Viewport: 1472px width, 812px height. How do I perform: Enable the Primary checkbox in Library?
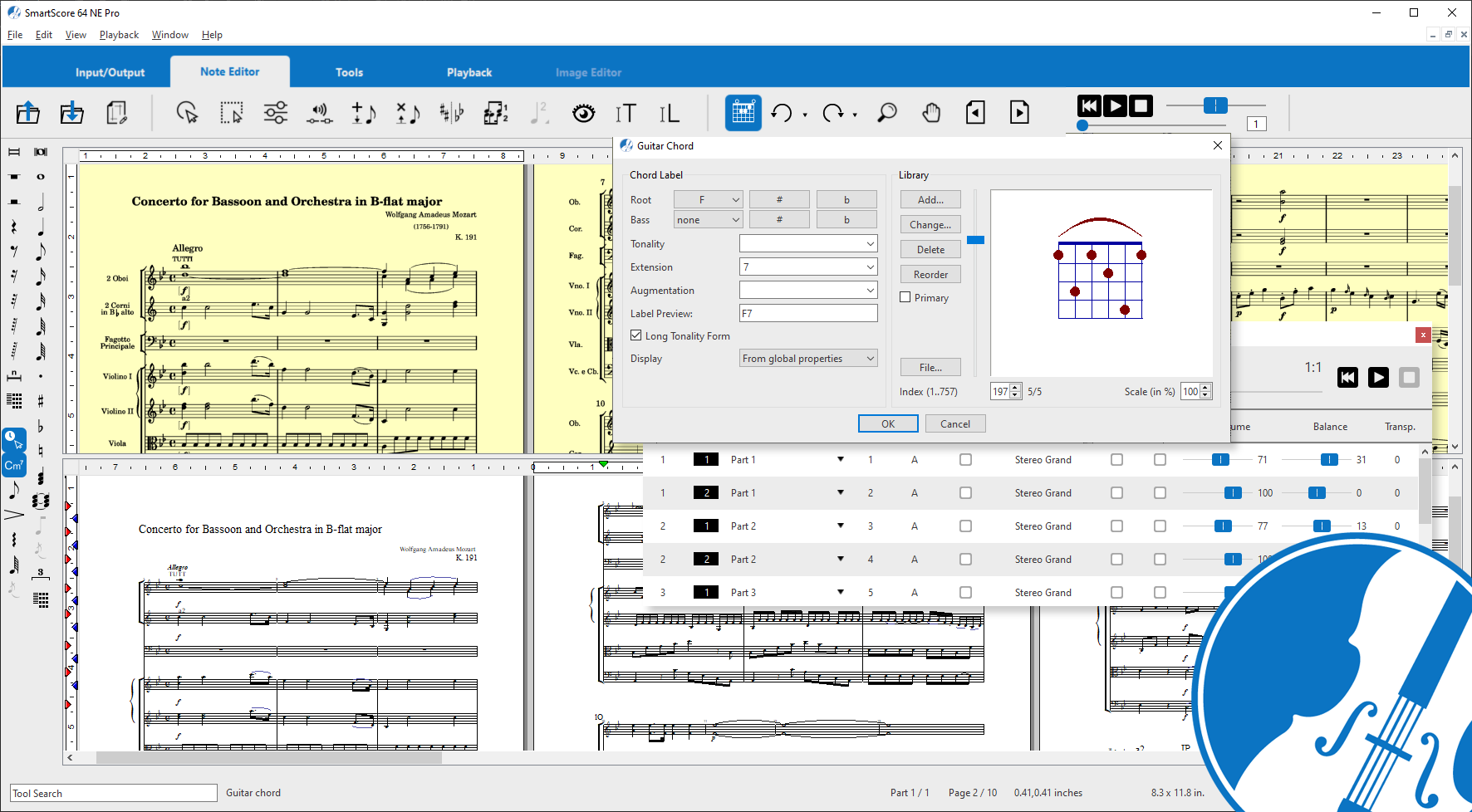coord(905,297)
